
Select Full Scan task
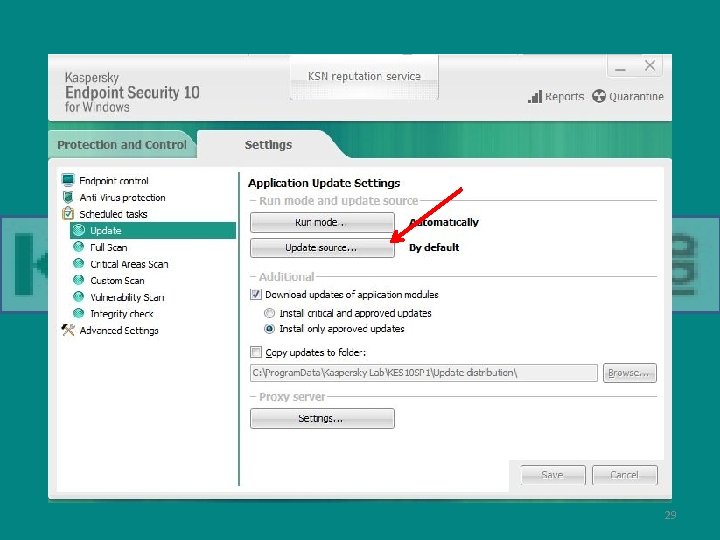tap(109, 248)
